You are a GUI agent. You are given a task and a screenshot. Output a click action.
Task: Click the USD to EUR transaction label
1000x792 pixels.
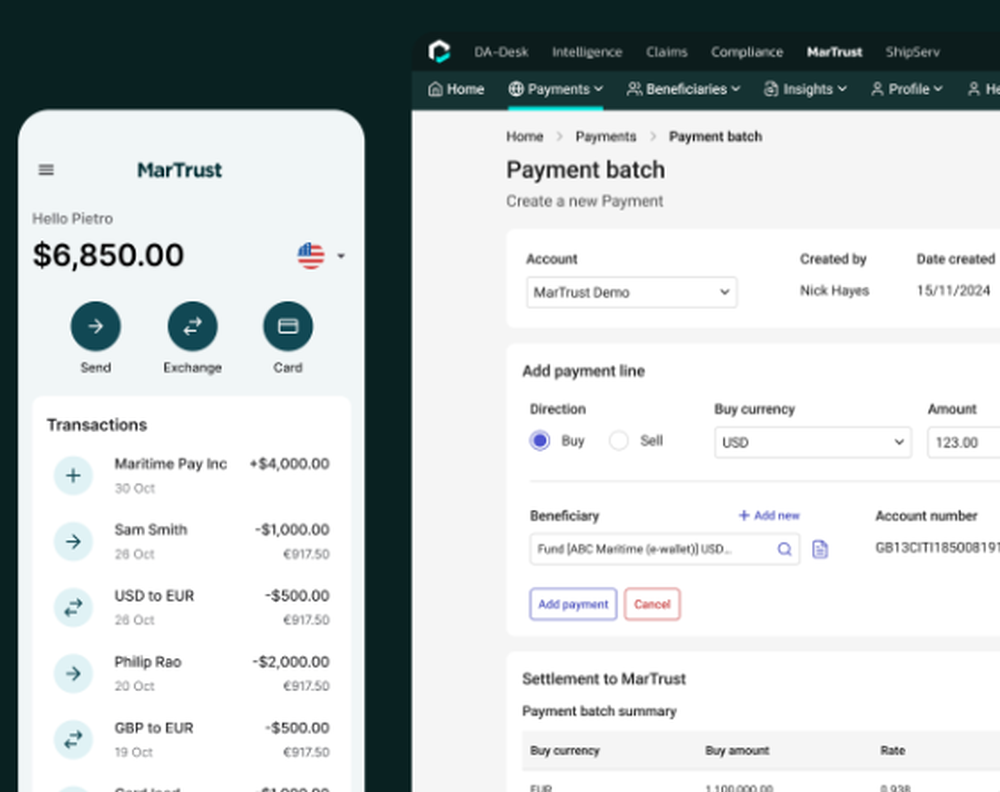154,596
